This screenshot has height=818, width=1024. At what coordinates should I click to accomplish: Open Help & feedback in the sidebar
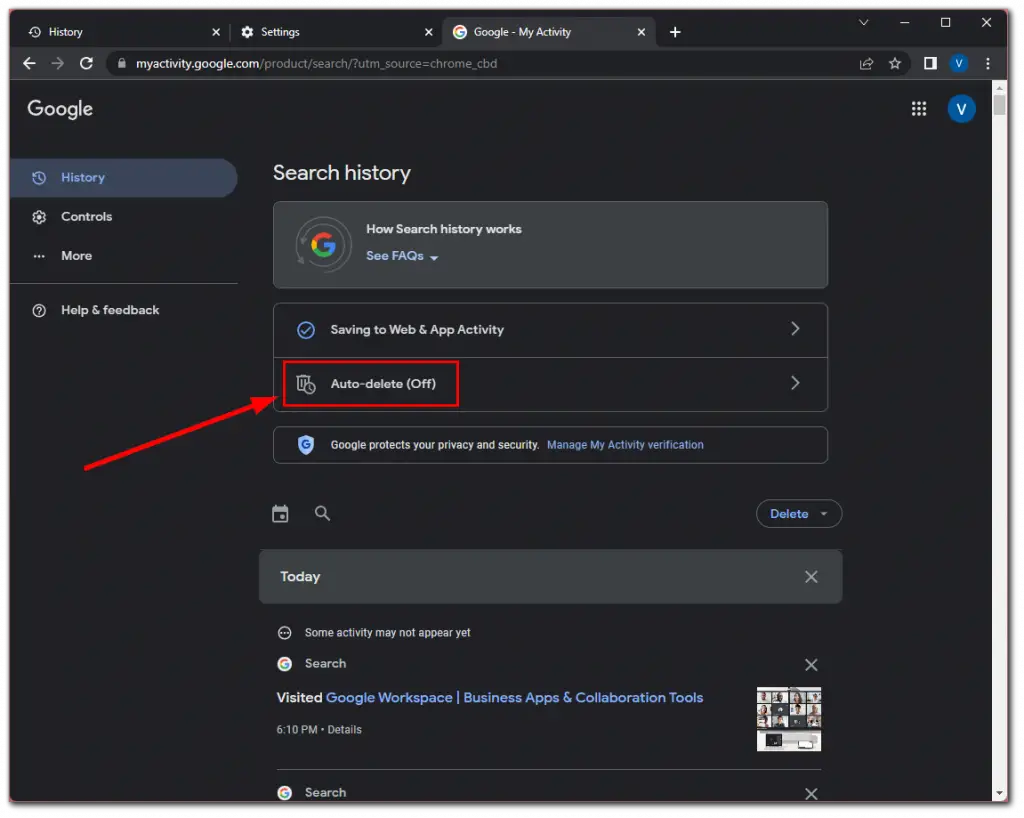(110, 310)
